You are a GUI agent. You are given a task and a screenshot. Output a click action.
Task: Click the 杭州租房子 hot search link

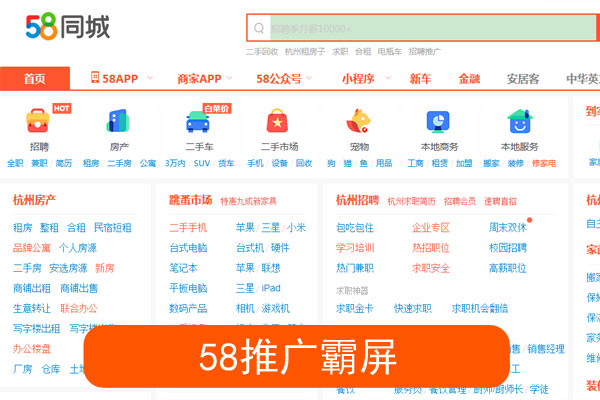pos(305,51)
